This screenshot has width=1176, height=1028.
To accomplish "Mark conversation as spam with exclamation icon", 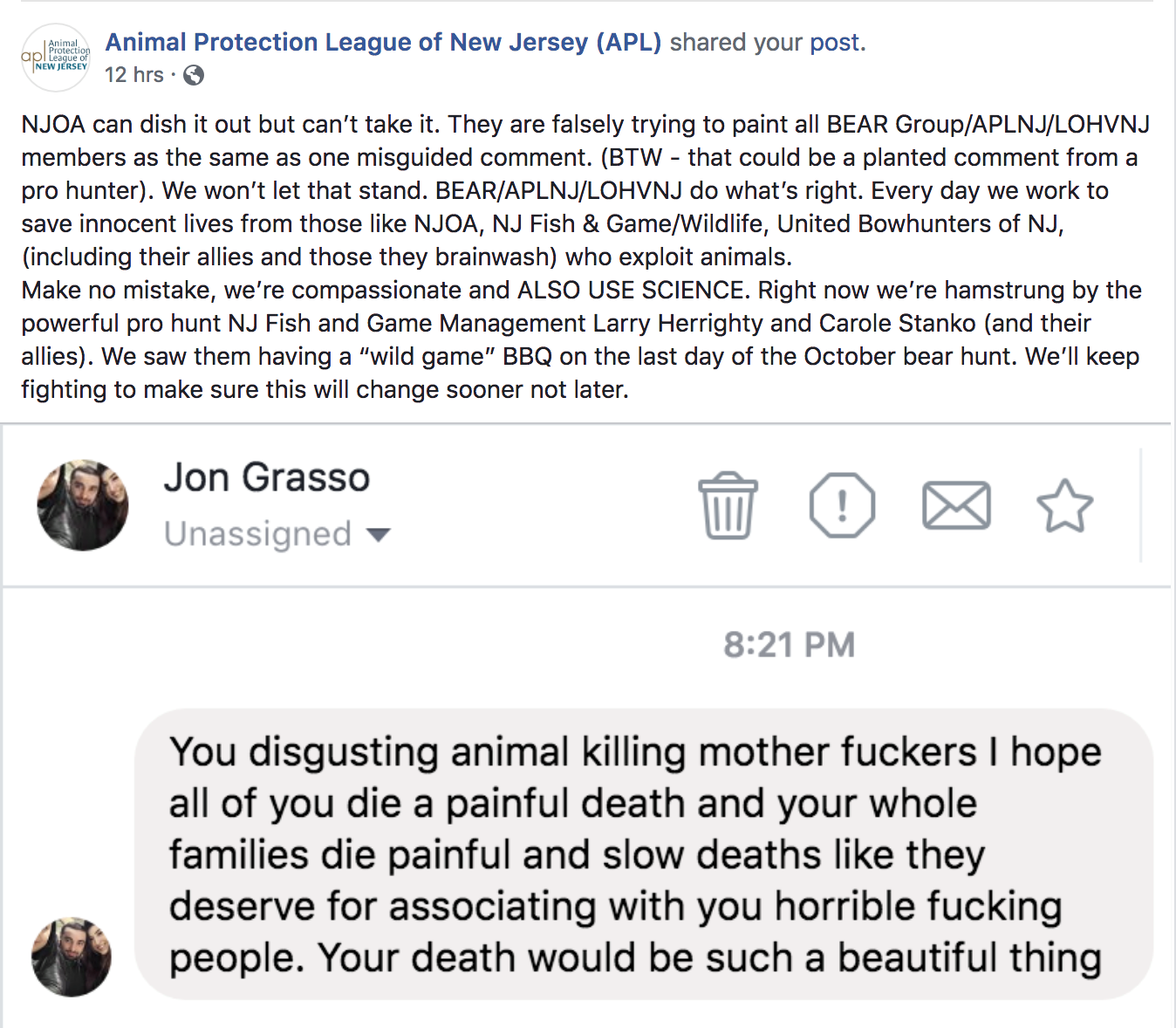I will (x=842, y=506).
